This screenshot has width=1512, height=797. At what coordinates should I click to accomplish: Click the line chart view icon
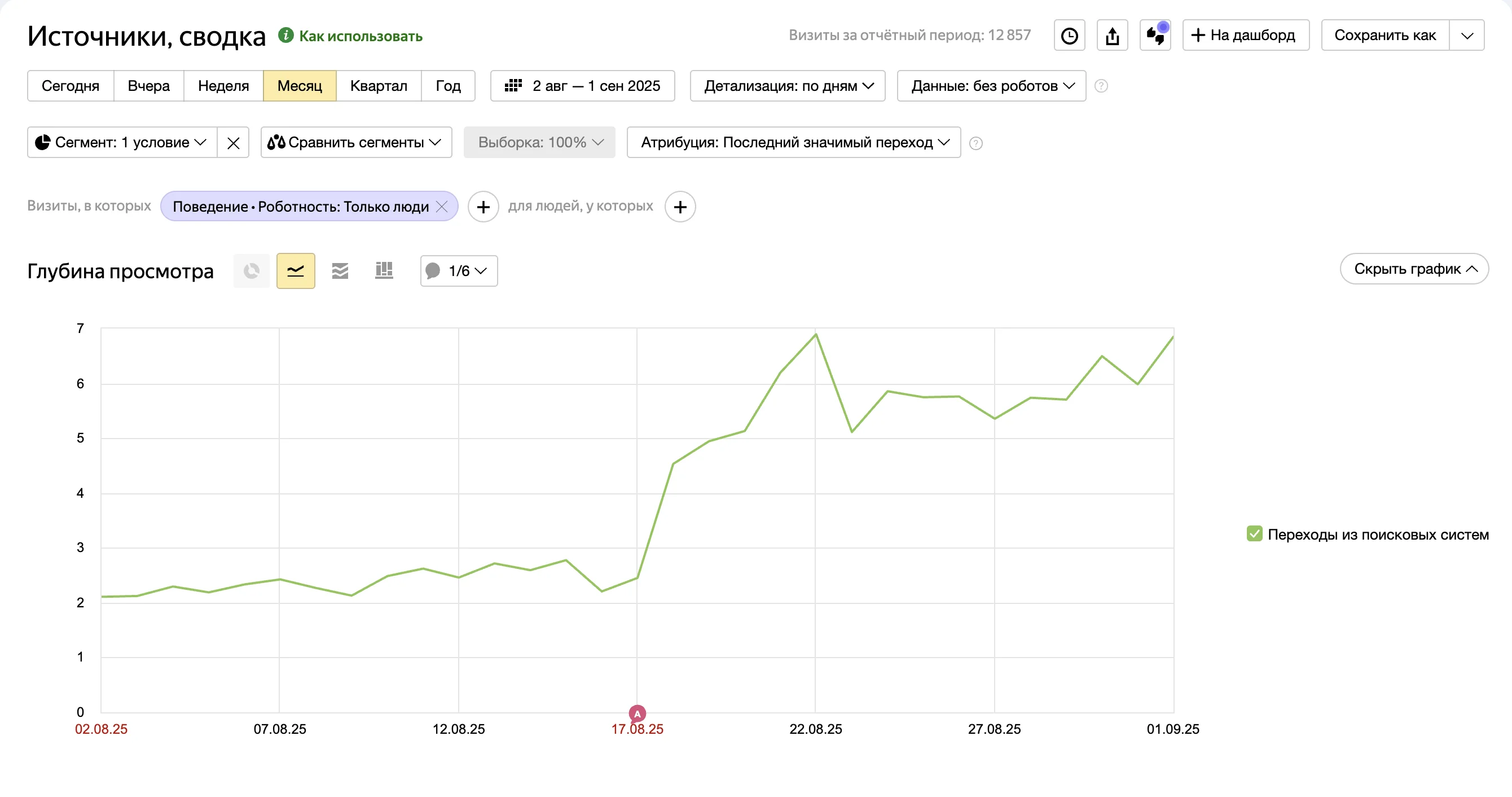point(295,271)
